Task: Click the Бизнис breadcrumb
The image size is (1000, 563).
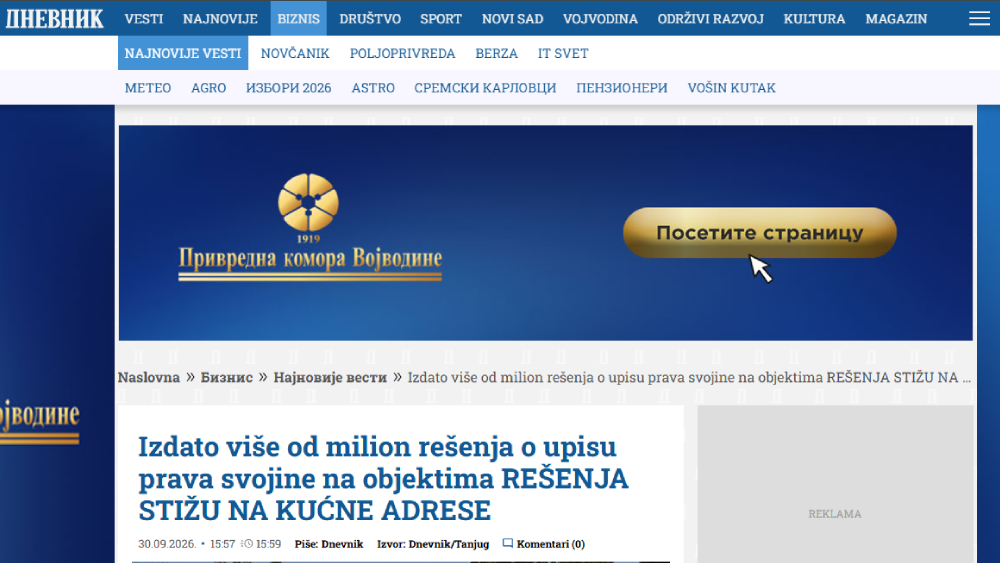Action: tap(226, 377)
